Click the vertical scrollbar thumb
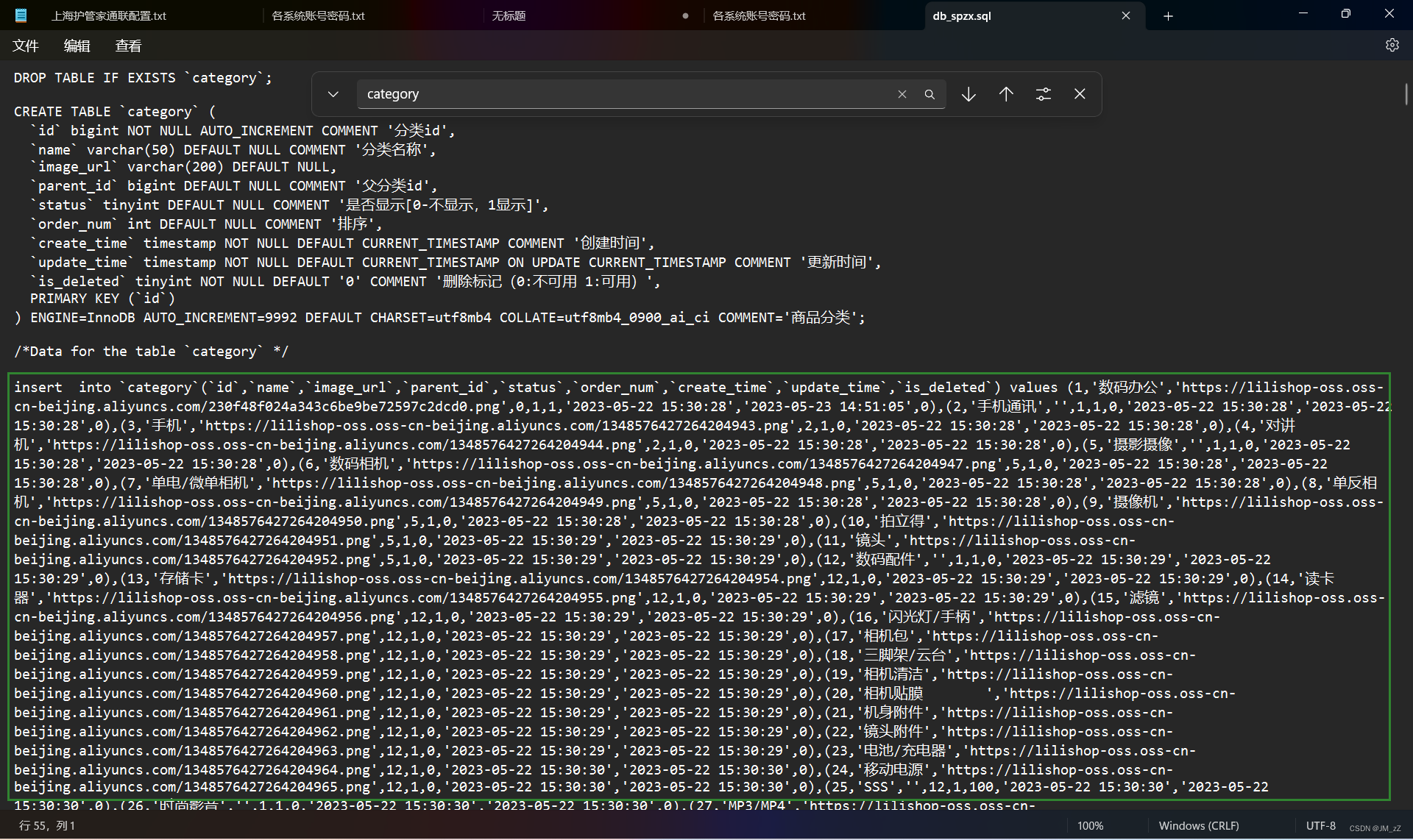 (1406, 94)
